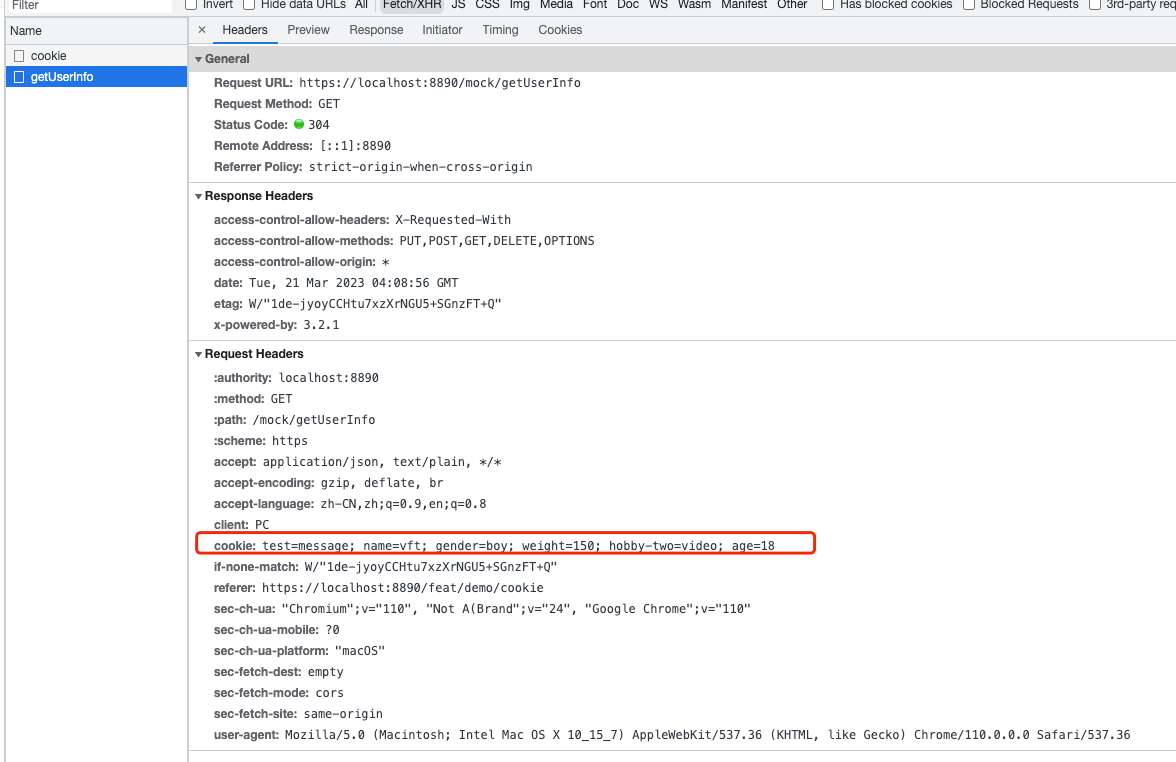
Task: Click the Remote Address value
Action: [x=356, y=146]
